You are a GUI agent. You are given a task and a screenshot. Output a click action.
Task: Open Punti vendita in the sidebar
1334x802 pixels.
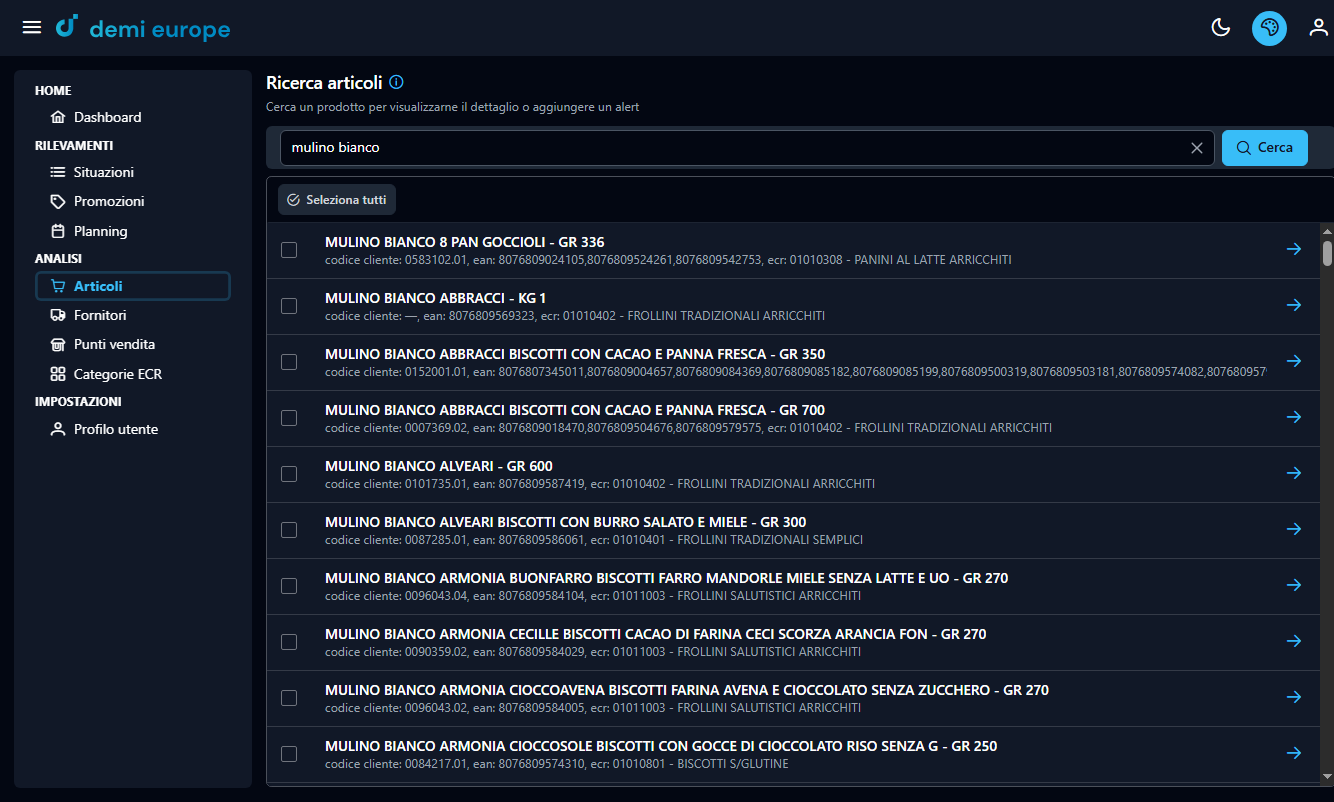[132, 344]
